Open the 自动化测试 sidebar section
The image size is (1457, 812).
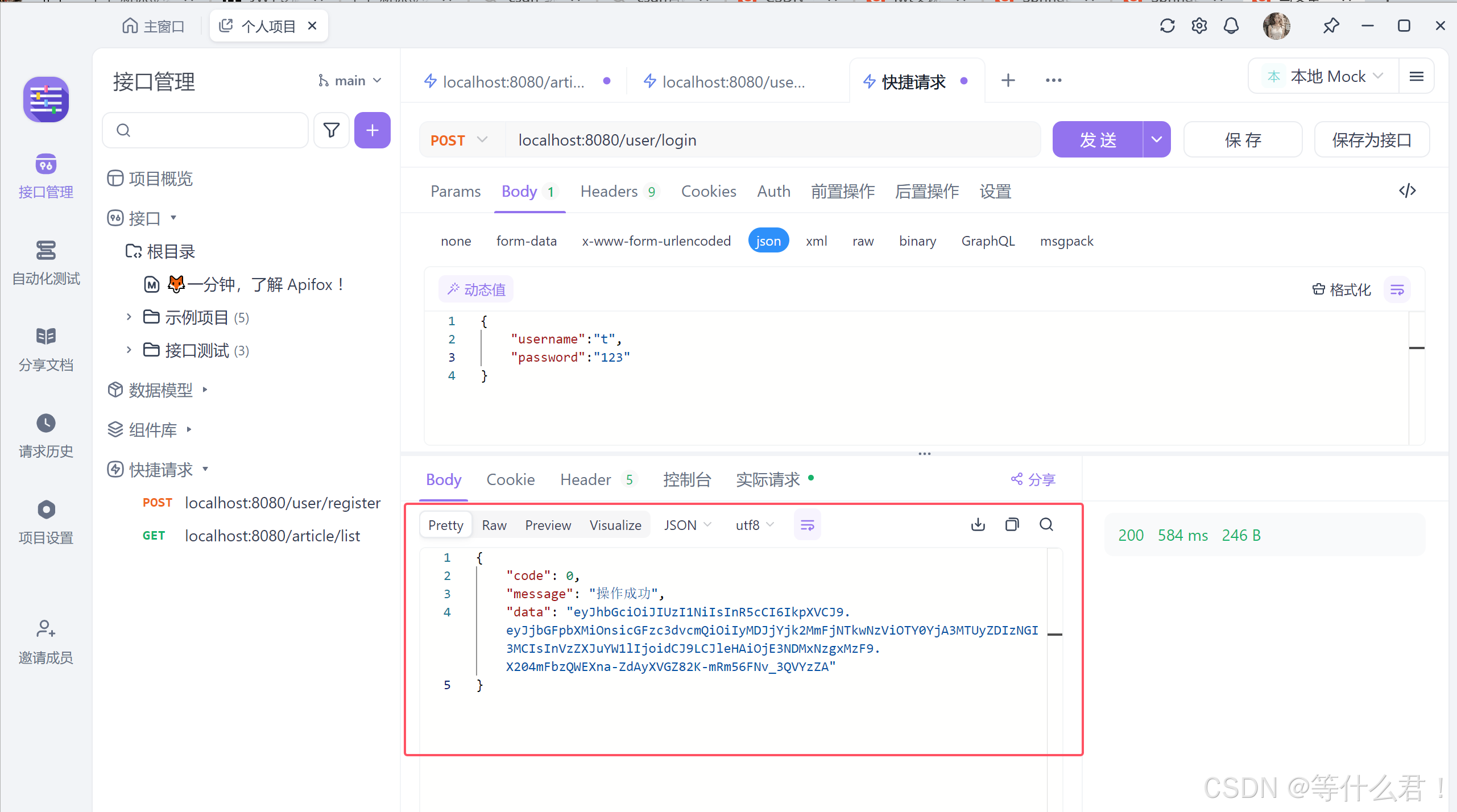[x=45, y=263]
